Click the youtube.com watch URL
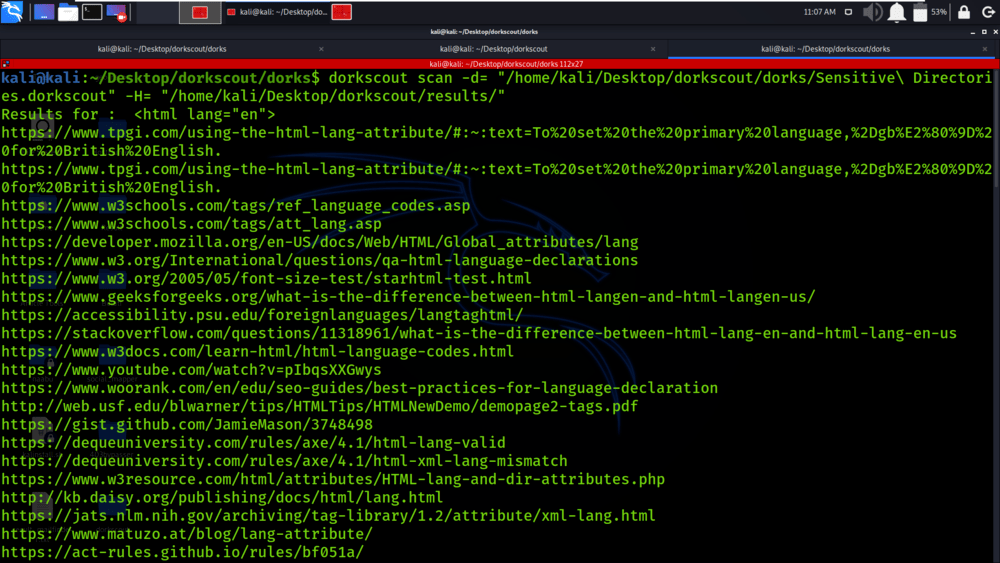This screenshot has height=563, width=1000. click(191, 370)
